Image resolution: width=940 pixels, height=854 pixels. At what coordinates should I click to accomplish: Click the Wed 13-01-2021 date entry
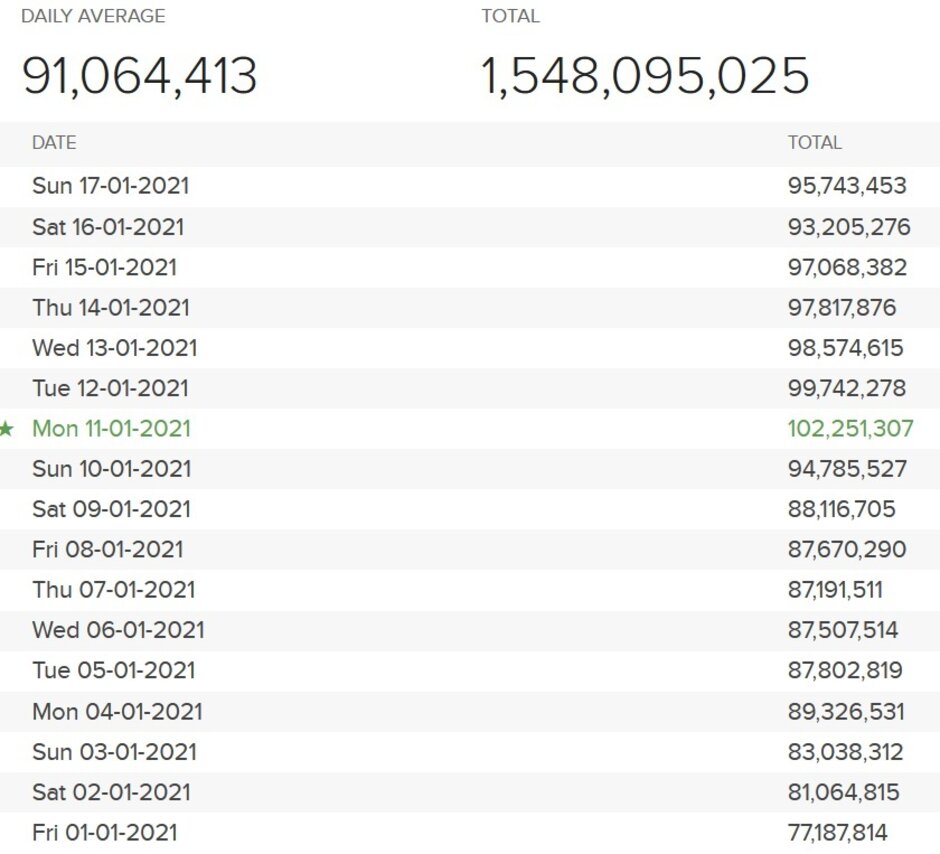coord(115,348)
